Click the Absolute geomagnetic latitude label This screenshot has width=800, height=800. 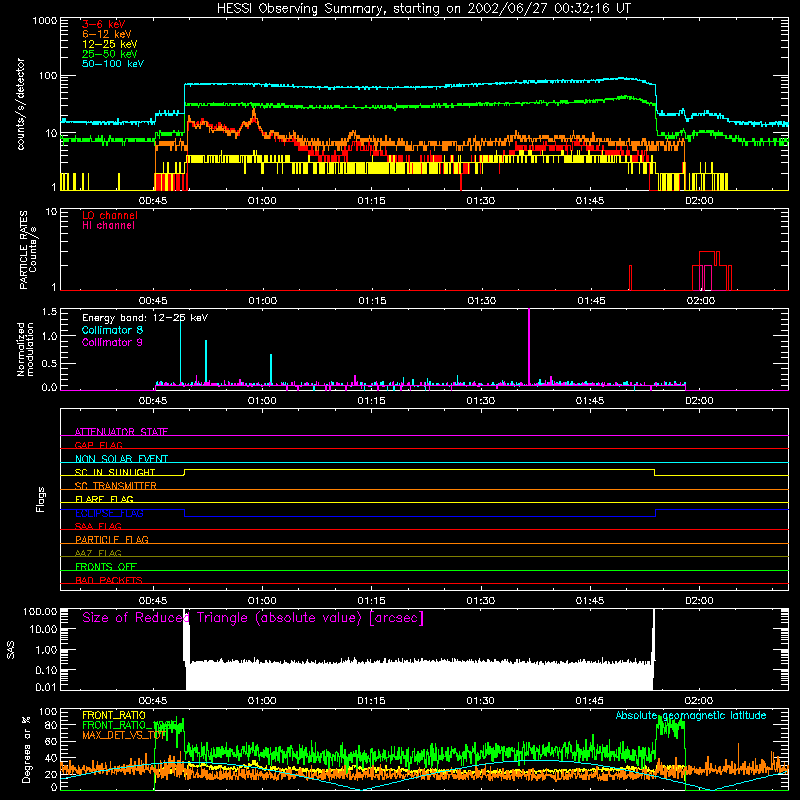(691, 715)
